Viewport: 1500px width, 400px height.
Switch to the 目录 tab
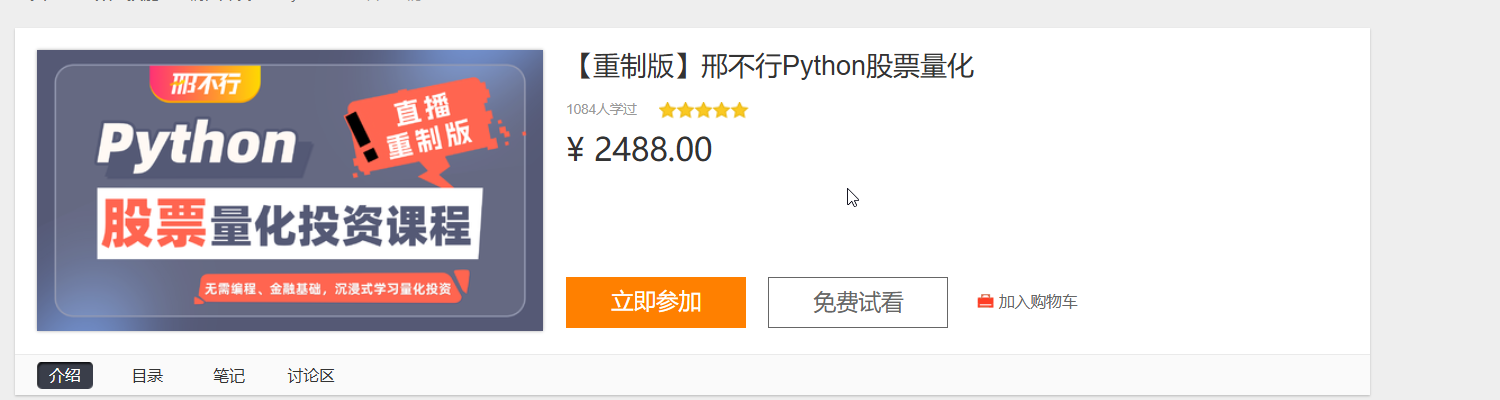click(x=148, y=376)
